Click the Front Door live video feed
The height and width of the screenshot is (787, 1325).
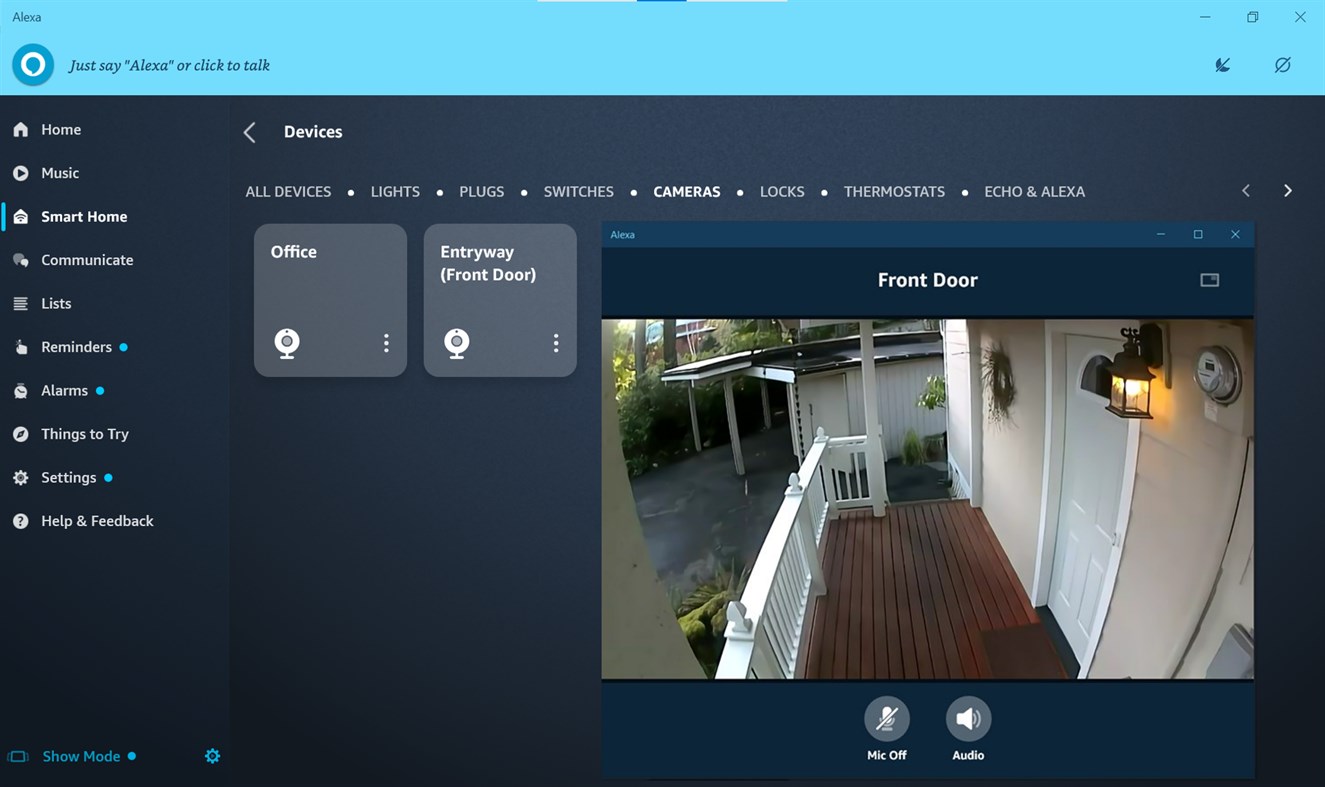point(927,499)
